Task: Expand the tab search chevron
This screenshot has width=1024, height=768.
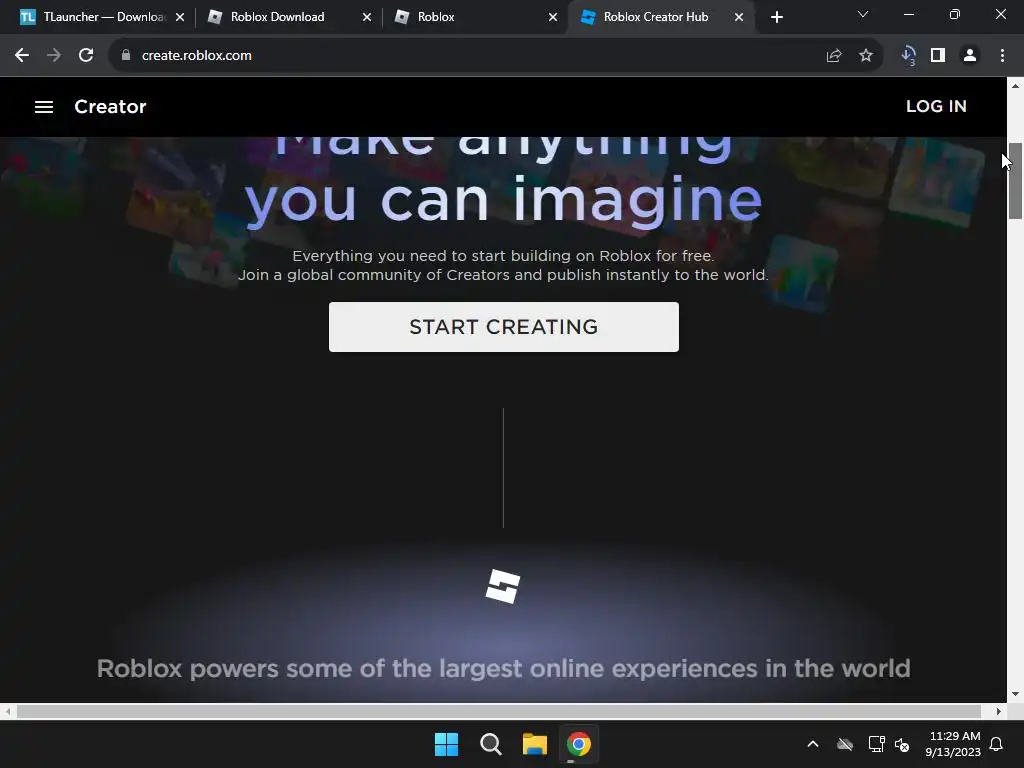Action: click(863, 14)
